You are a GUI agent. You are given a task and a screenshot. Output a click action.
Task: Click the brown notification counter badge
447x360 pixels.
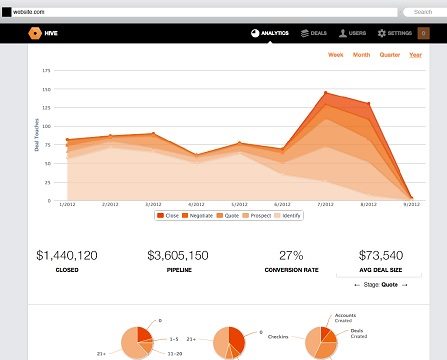pos(423,33)
